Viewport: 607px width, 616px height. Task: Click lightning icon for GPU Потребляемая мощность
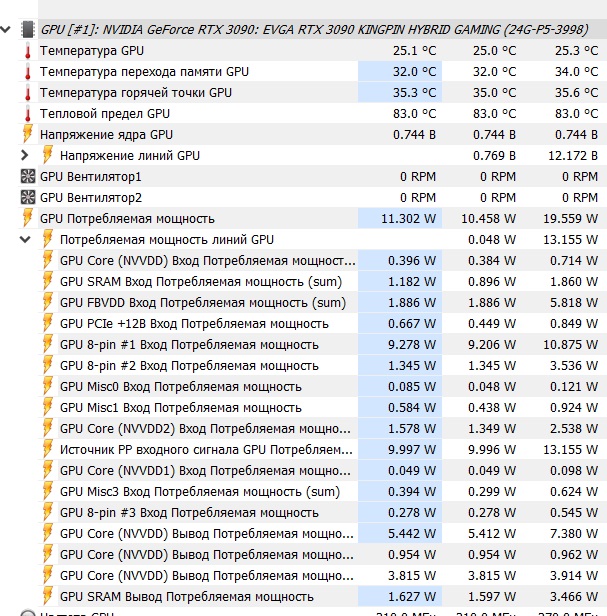[x=28, y=218]
